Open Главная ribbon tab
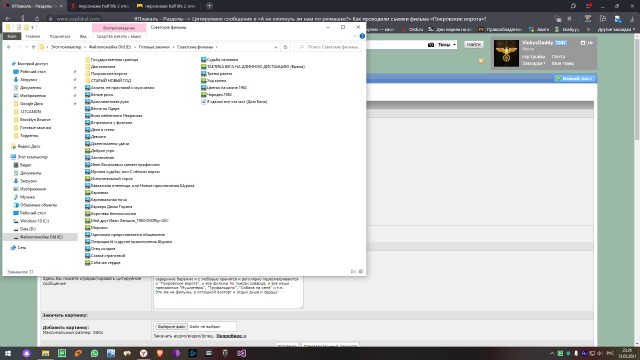 pyautogui.click(x=33, y=36)
